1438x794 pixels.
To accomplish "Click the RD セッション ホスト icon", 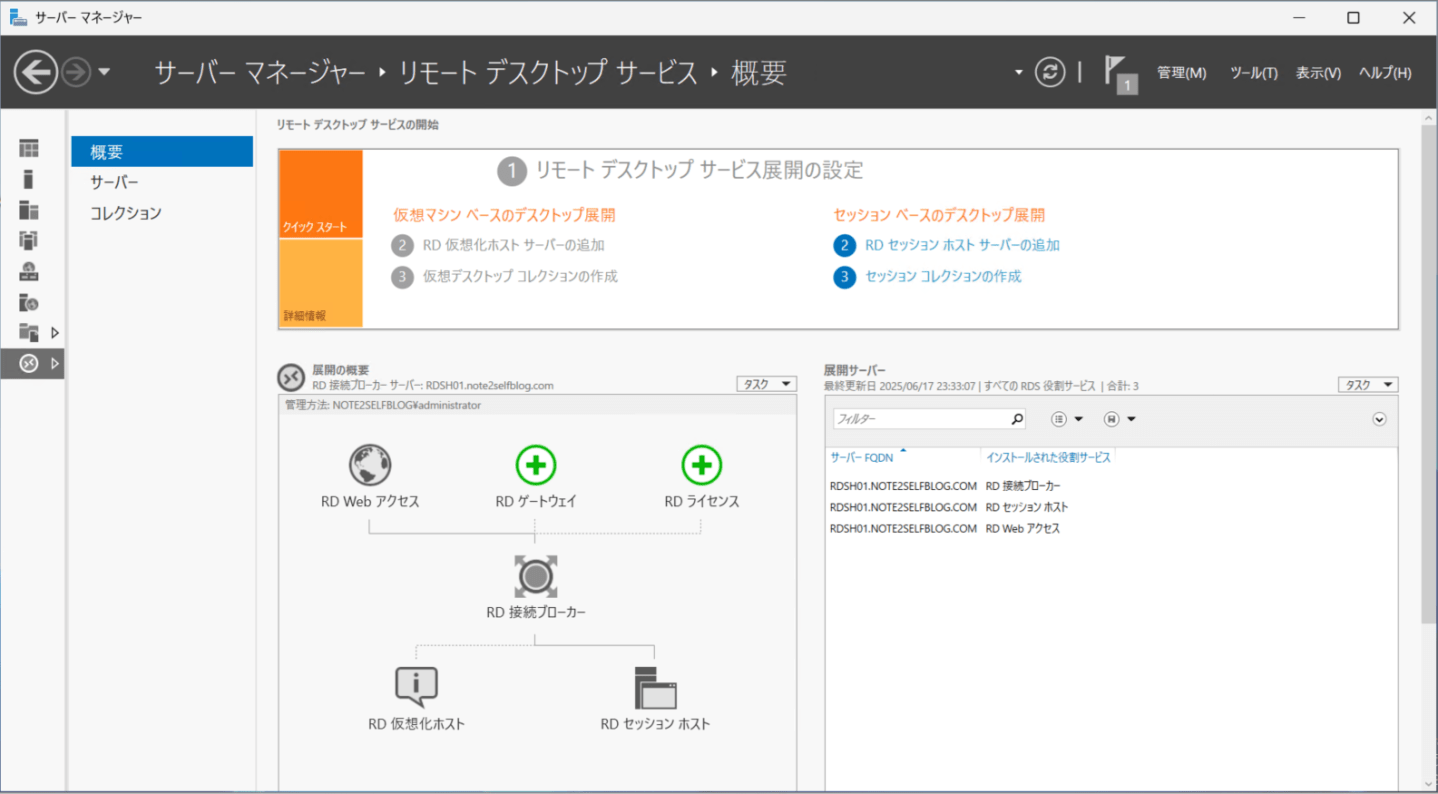I will 656,686.
